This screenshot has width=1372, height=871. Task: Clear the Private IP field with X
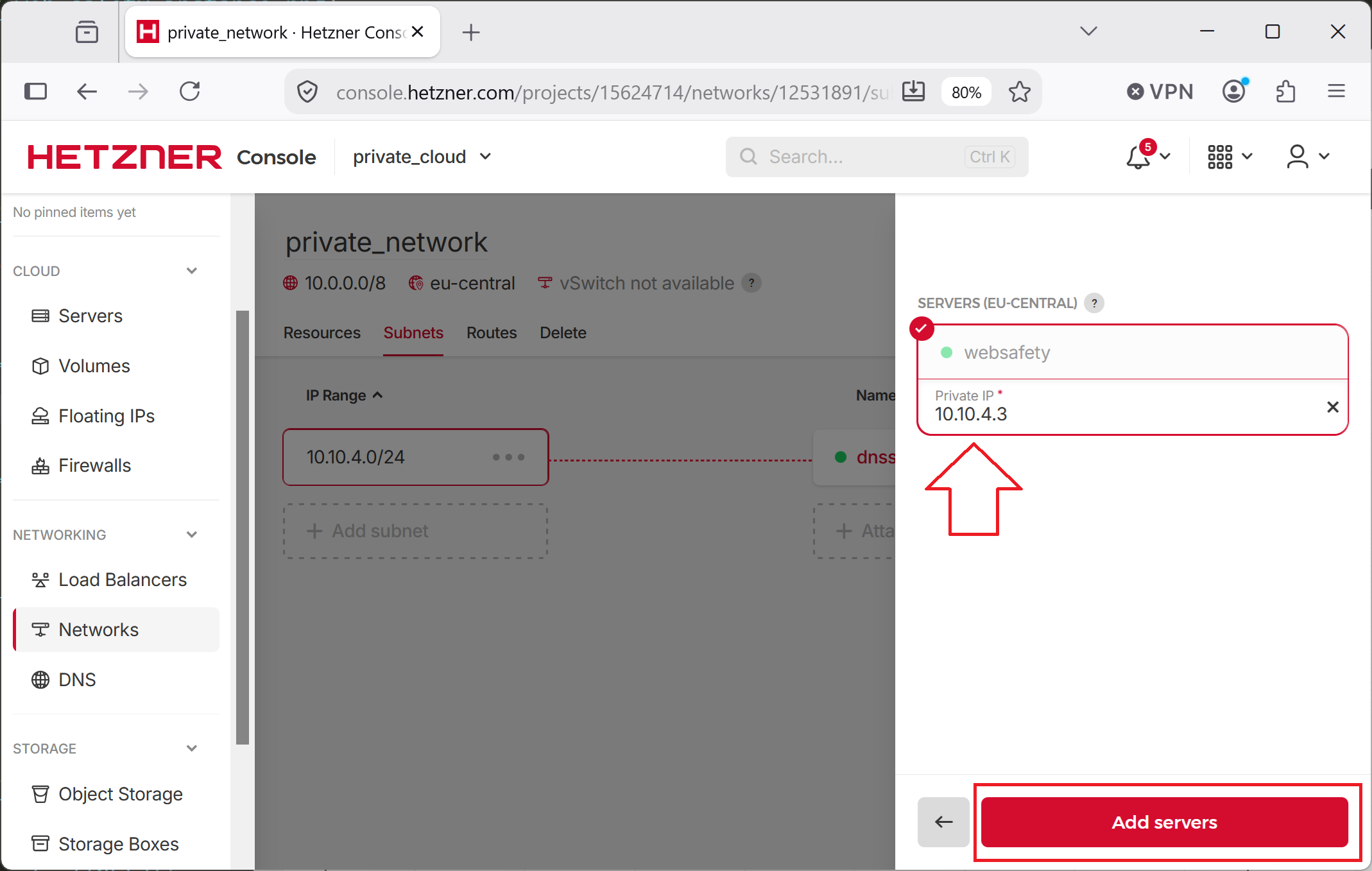1333,407
